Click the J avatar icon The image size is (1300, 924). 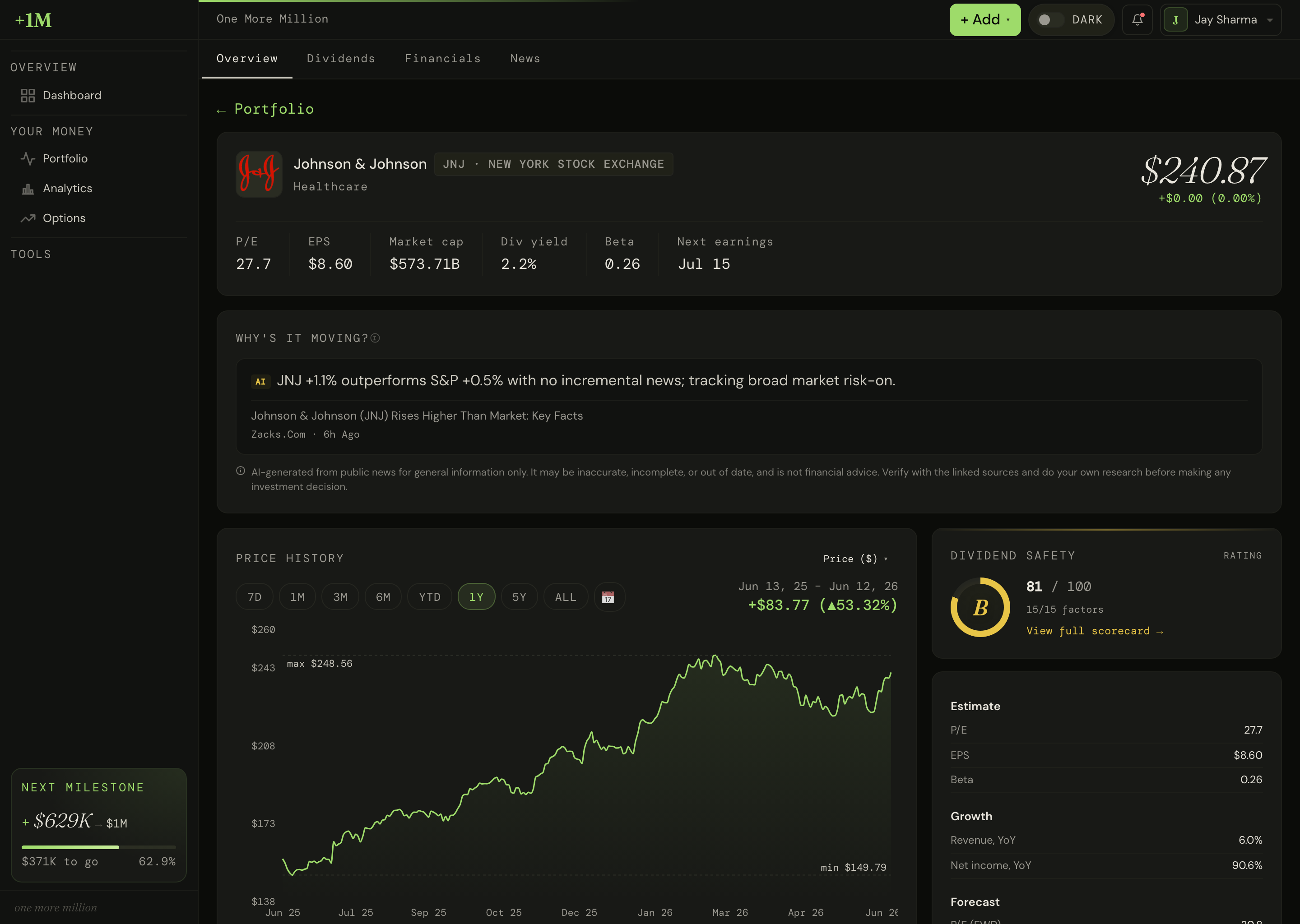[x=1176, y=20]
